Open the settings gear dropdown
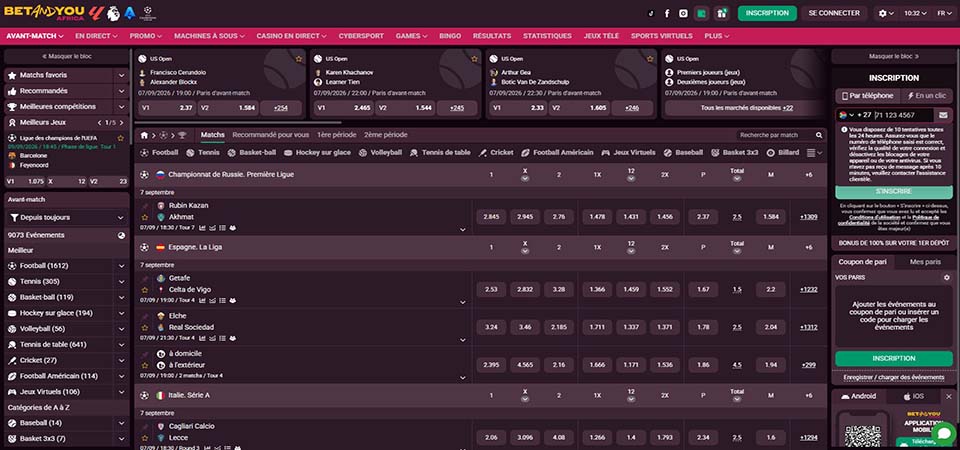This screenshot has height=450, width=960. (885, 13)
